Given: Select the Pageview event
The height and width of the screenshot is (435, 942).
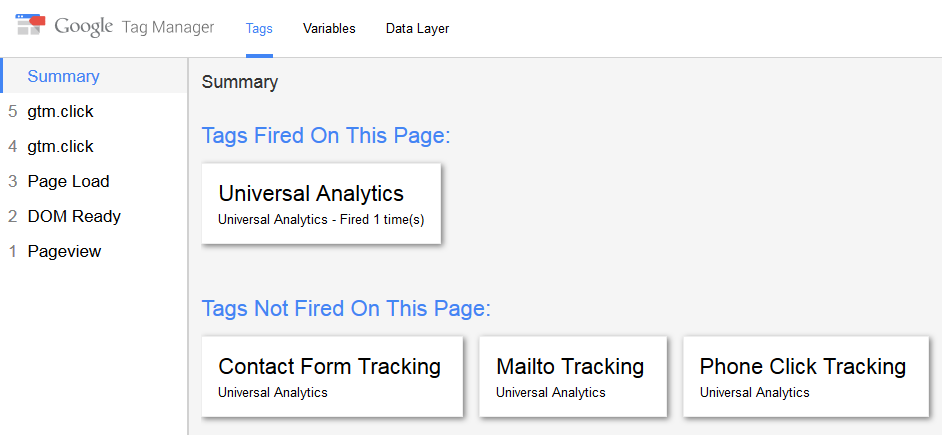Looking at the screenshot, I should coord(94,251).
